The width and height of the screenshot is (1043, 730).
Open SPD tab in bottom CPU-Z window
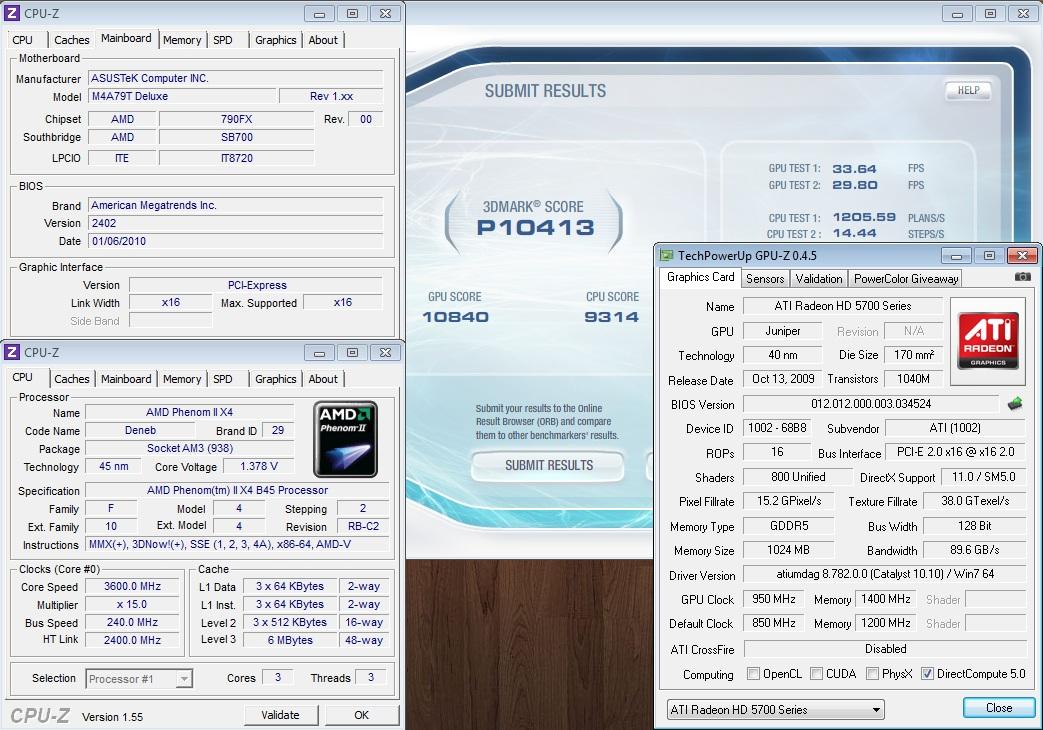tap(223, 379)
